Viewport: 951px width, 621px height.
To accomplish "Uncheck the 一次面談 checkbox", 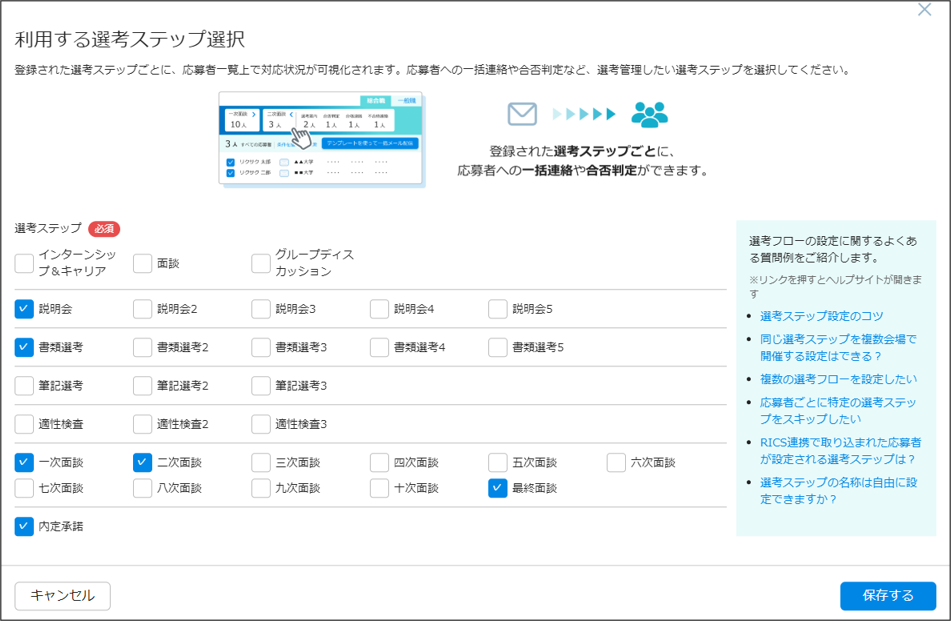I will (24, 462).
